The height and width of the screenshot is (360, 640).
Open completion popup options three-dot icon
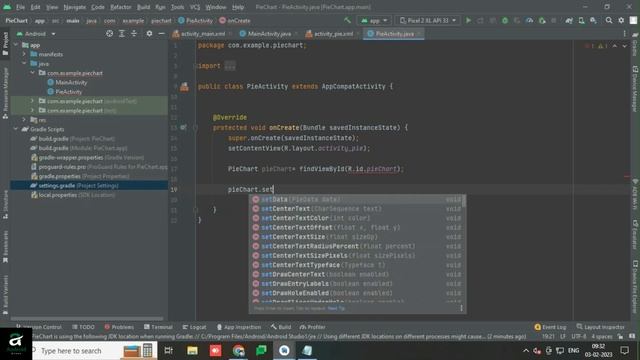461,308
